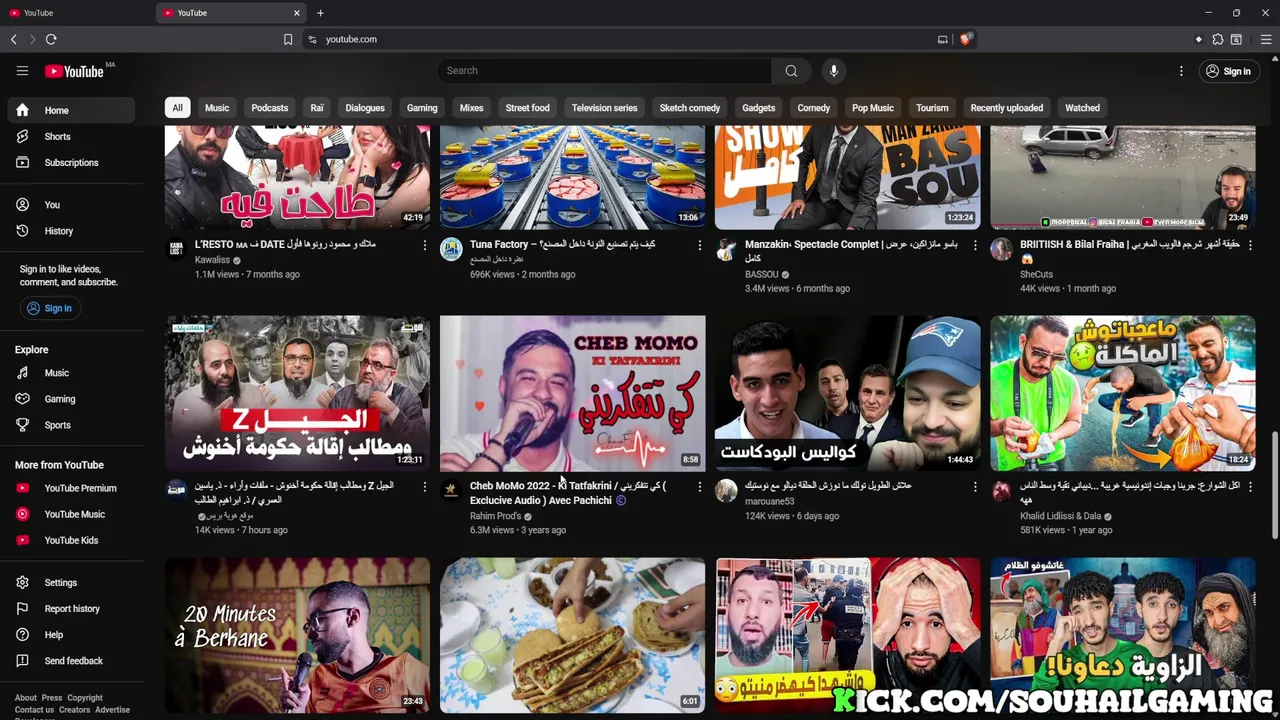Open options menu for L'RESTO DATE video
The width and height of the screenshot is (1280, 720).
(x=424, y=245)
